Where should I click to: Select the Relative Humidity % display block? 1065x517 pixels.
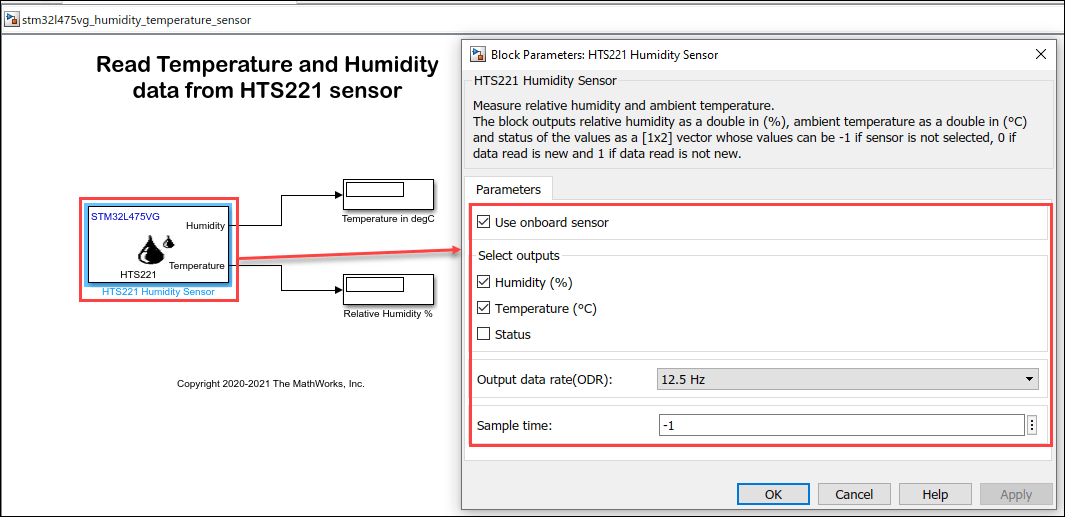387,288
